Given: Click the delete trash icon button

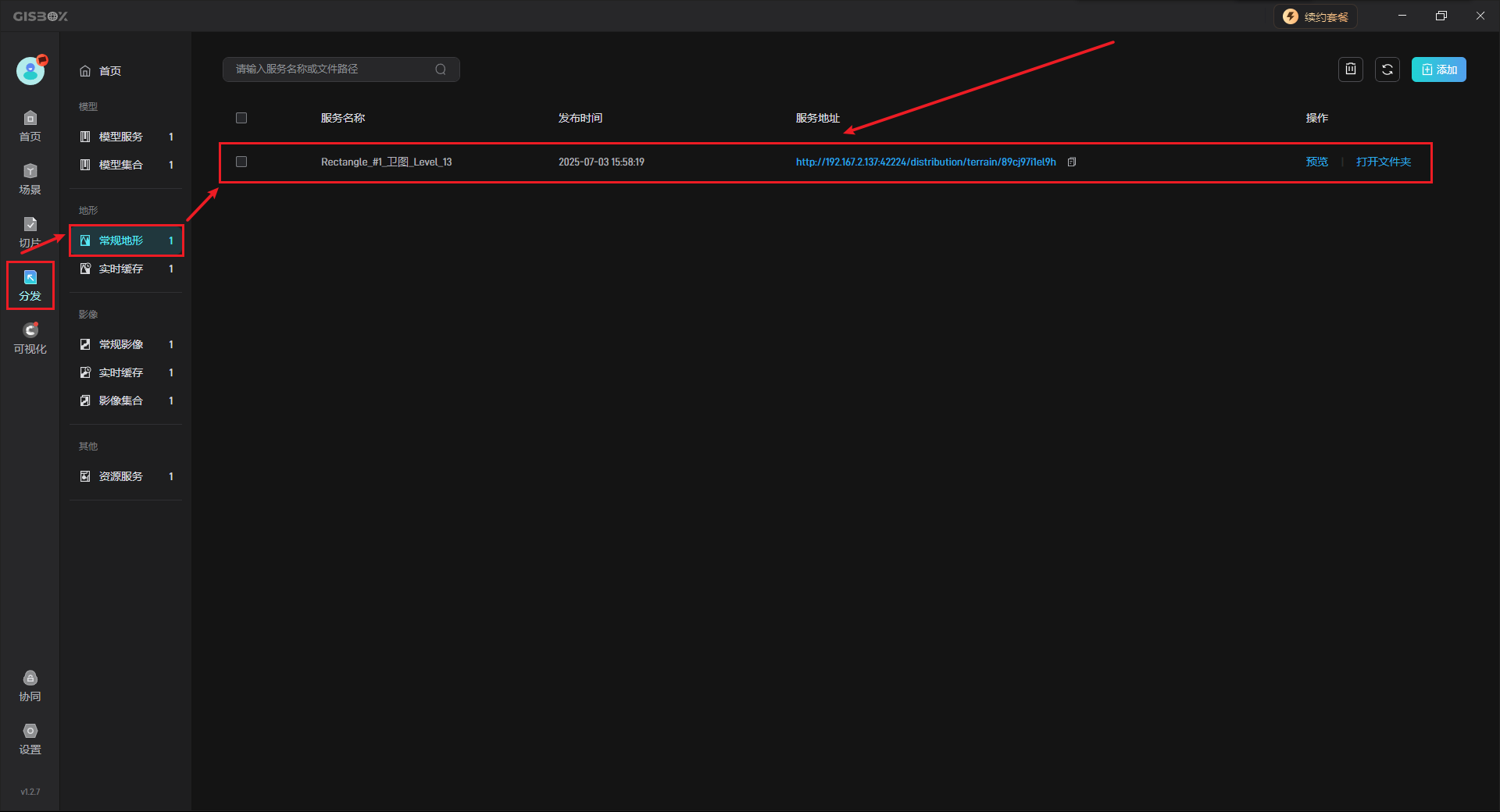Looking at the screenshot, I should click(1351, 69).
